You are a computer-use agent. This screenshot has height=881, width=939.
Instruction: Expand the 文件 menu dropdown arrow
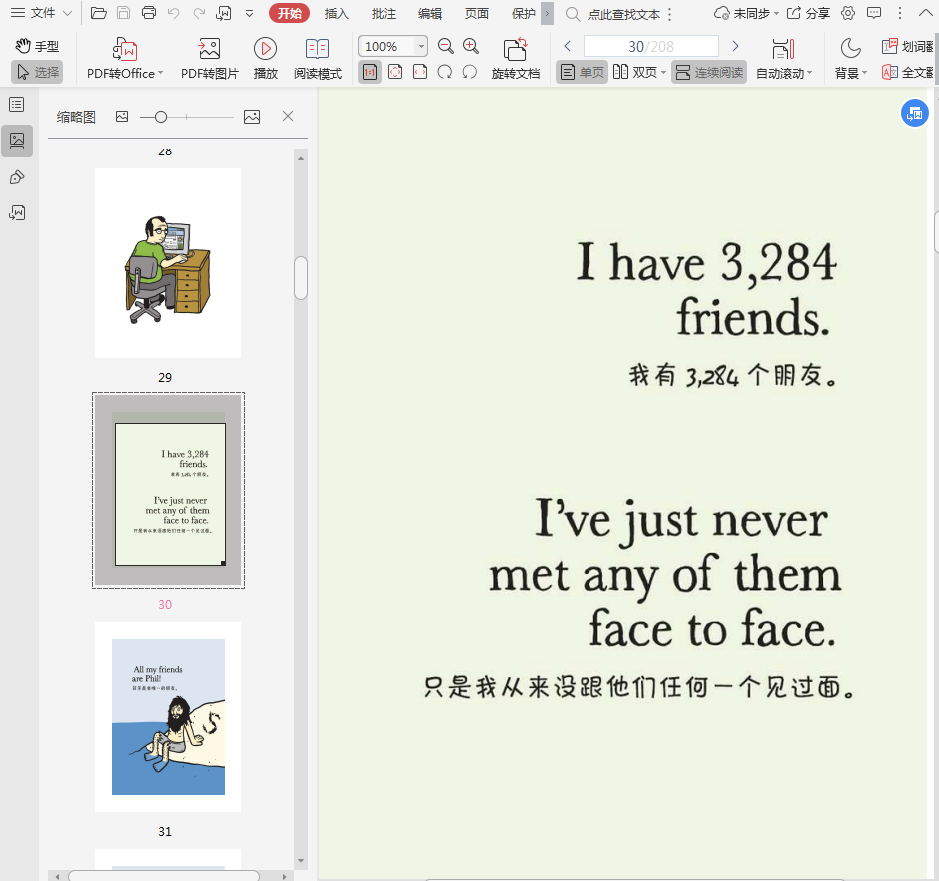point(67,13)
